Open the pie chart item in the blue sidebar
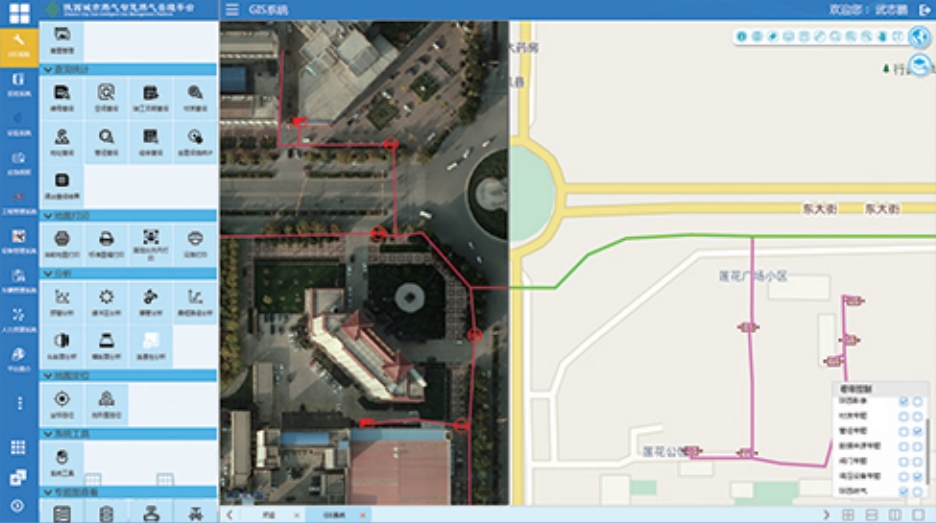Viewport: 936px width, 523px height. (x=19, y=359)
